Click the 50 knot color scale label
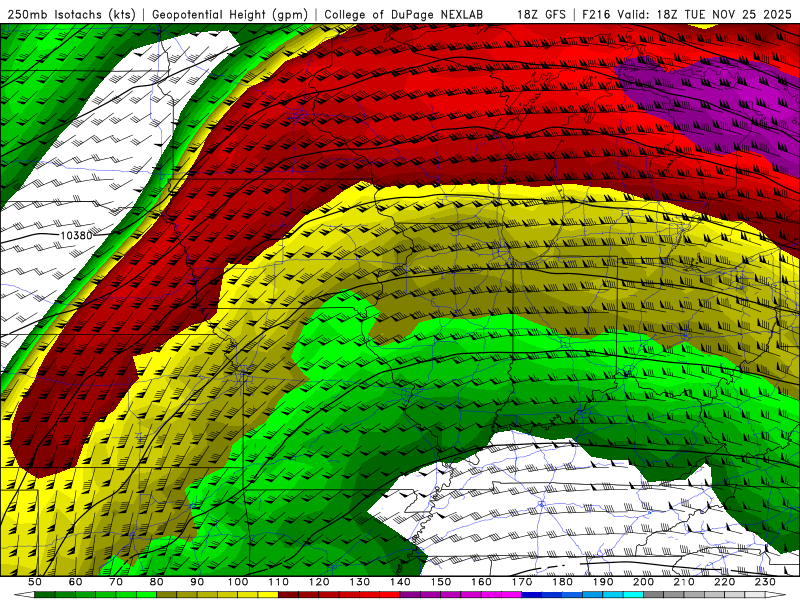The width and height of the screenshot is (800, 600). (x=35, y=582)
